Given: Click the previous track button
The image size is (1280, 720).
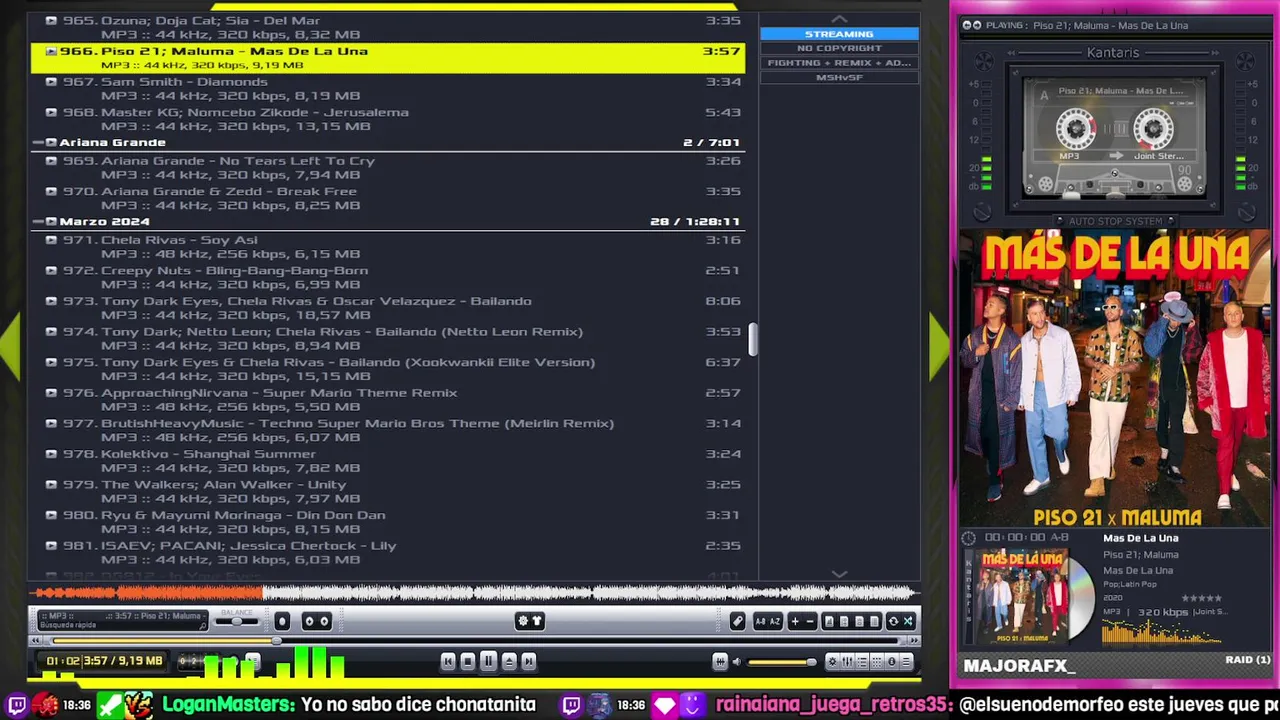Looking at the screenshot, I should (448, 661).
